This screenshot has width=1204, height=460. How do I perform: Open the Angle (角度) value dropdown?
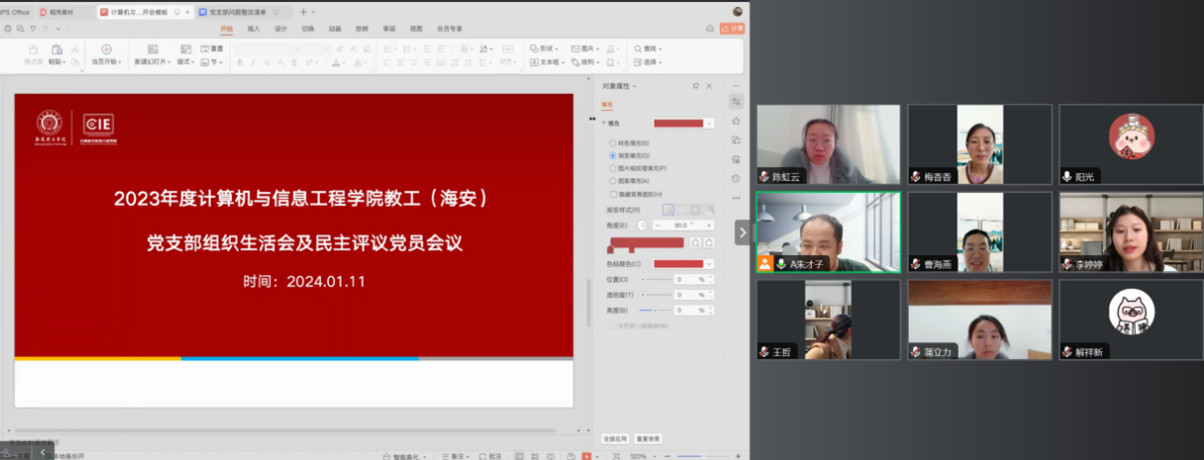tap(682, 225)
